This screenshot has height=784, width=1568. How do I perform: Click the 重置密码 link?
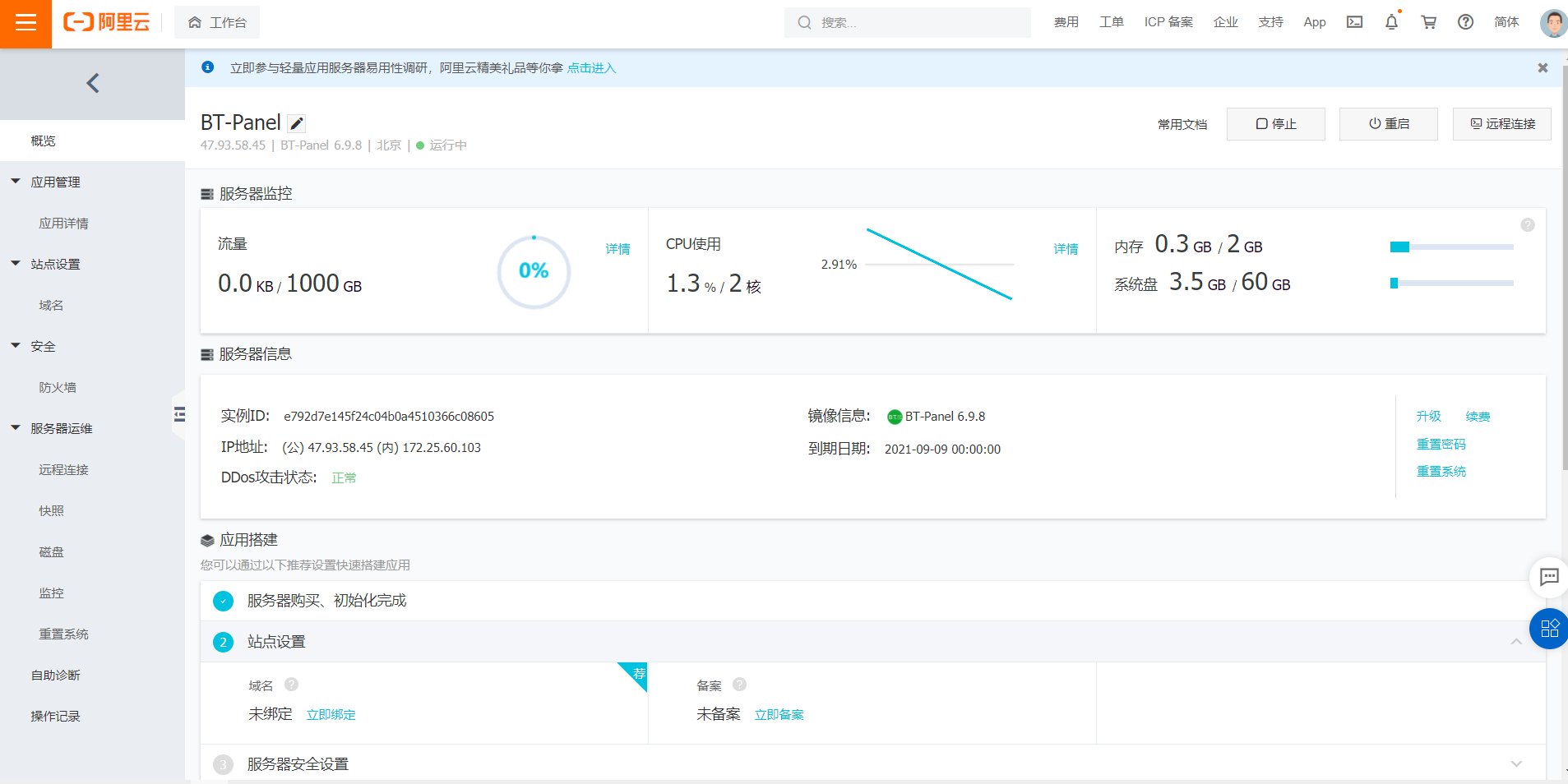[1441, 445]
